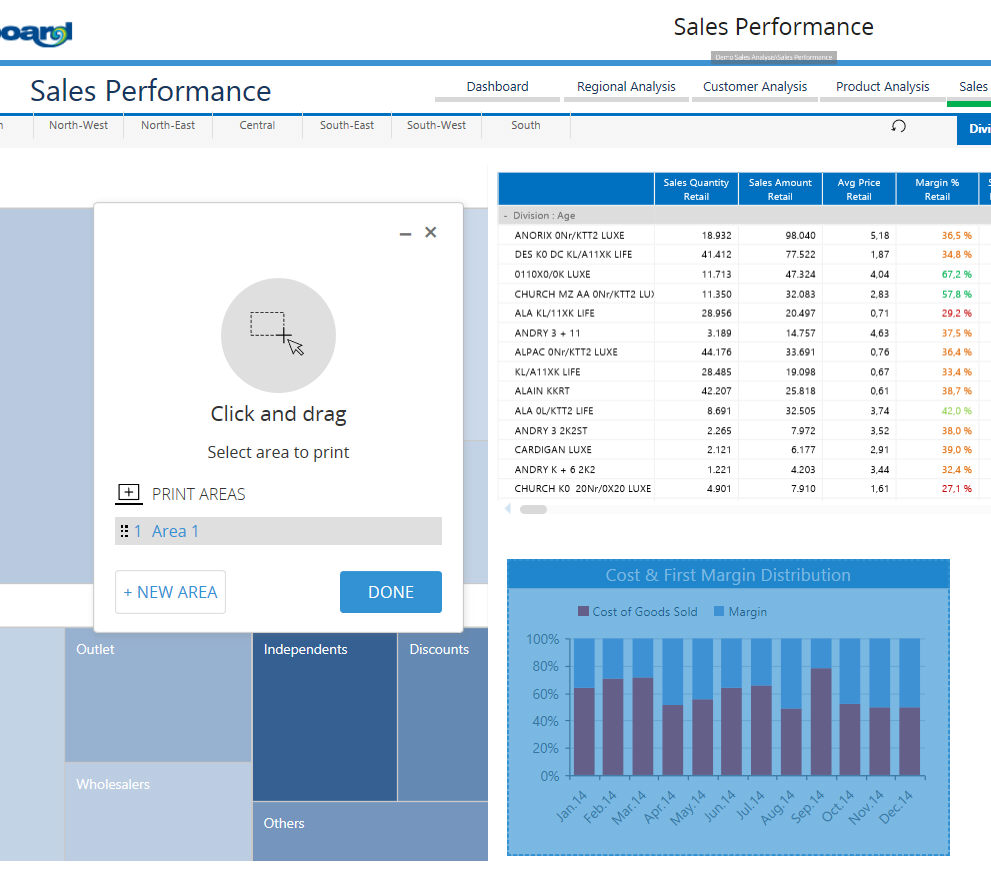
Task: Click the ALAIN KKRT row
Action: click(744, 391)
